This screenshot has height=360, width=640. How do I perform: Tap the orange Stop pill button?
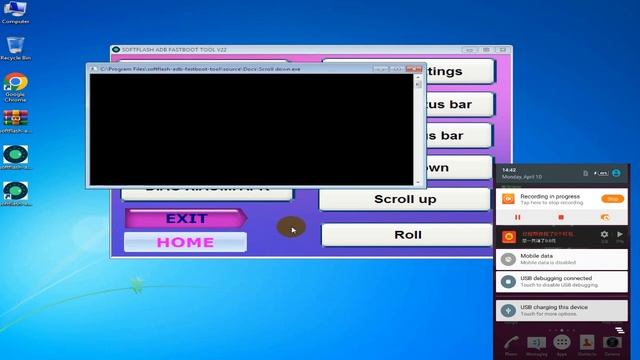tap(612, 199)
